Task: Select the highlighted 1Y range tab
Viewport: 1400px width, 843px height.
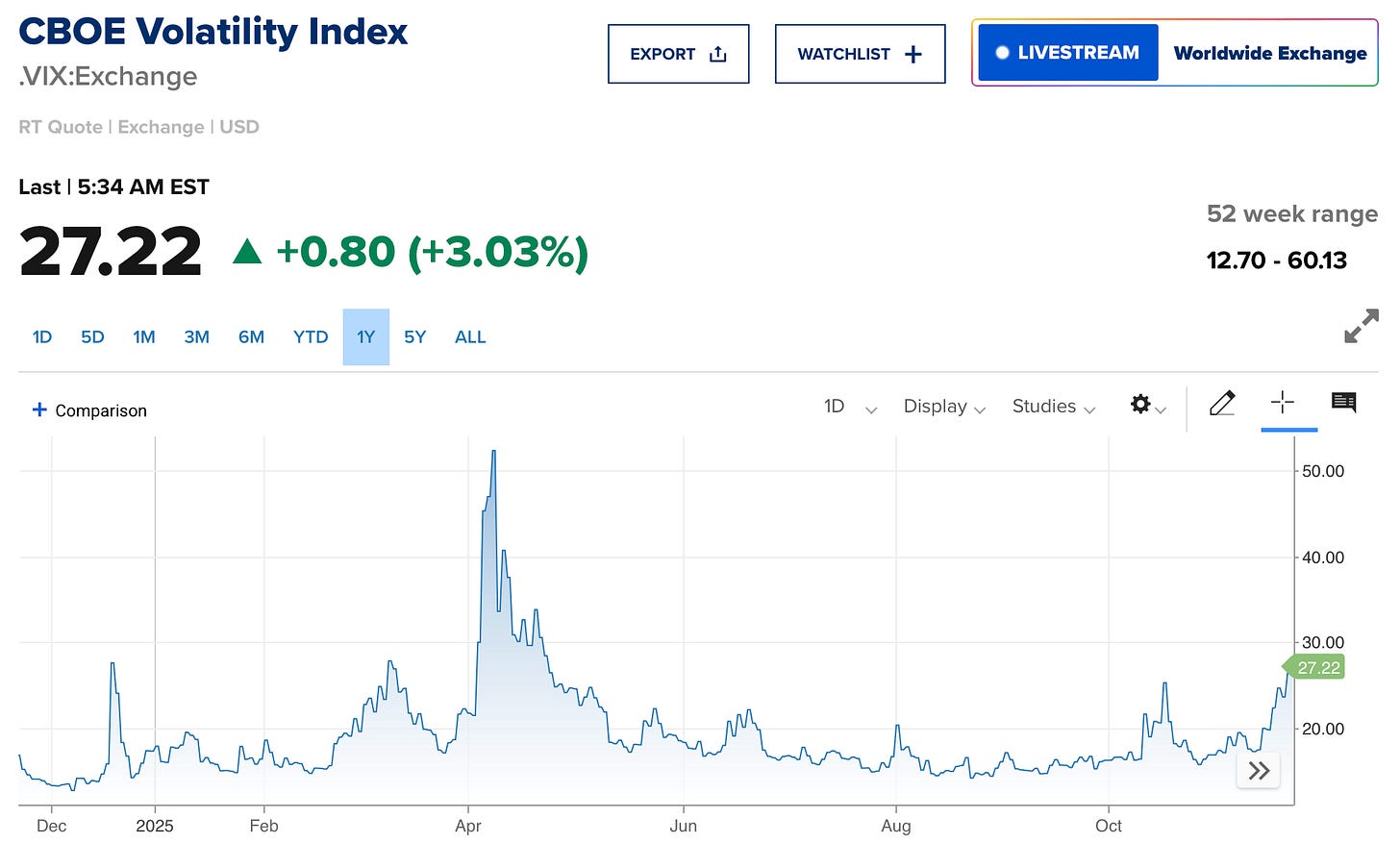Action: click(x=365, y=337)
